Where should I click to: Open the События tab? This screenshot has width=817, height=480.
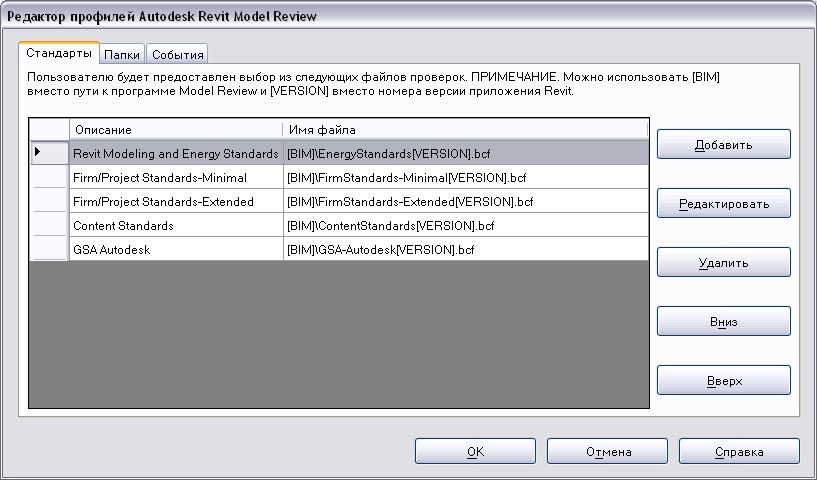[x=178, y=54]
